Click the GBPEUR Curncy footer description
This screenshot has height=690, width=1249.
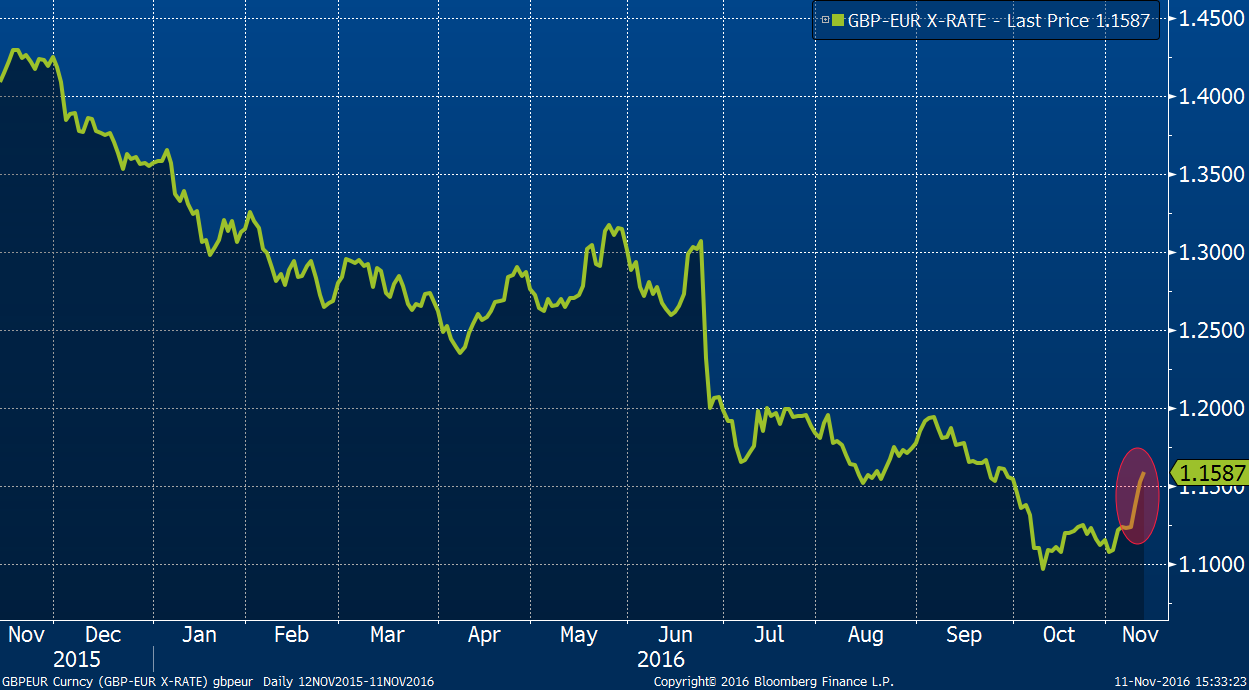point(219,681)
